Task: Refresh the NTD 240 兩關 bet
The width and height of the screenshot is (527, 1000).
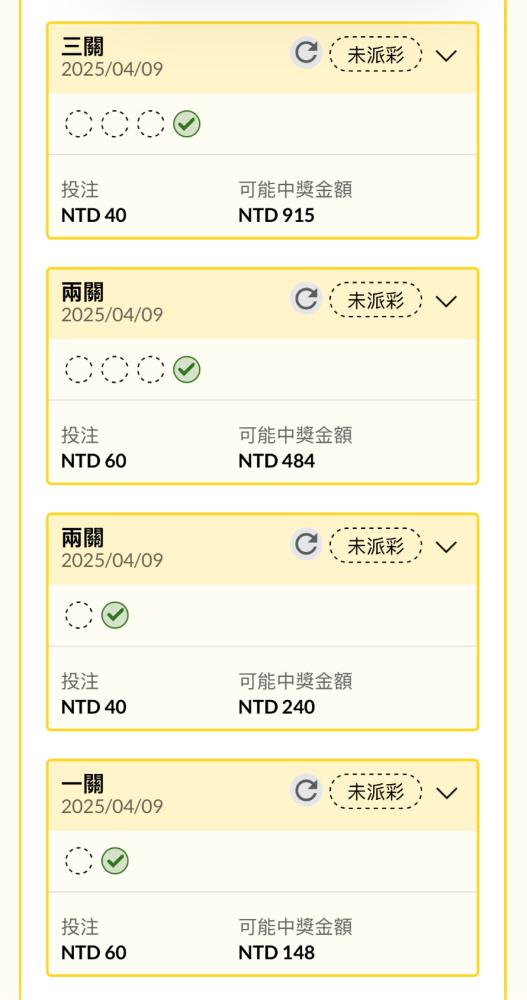Action: coord(306,544)
